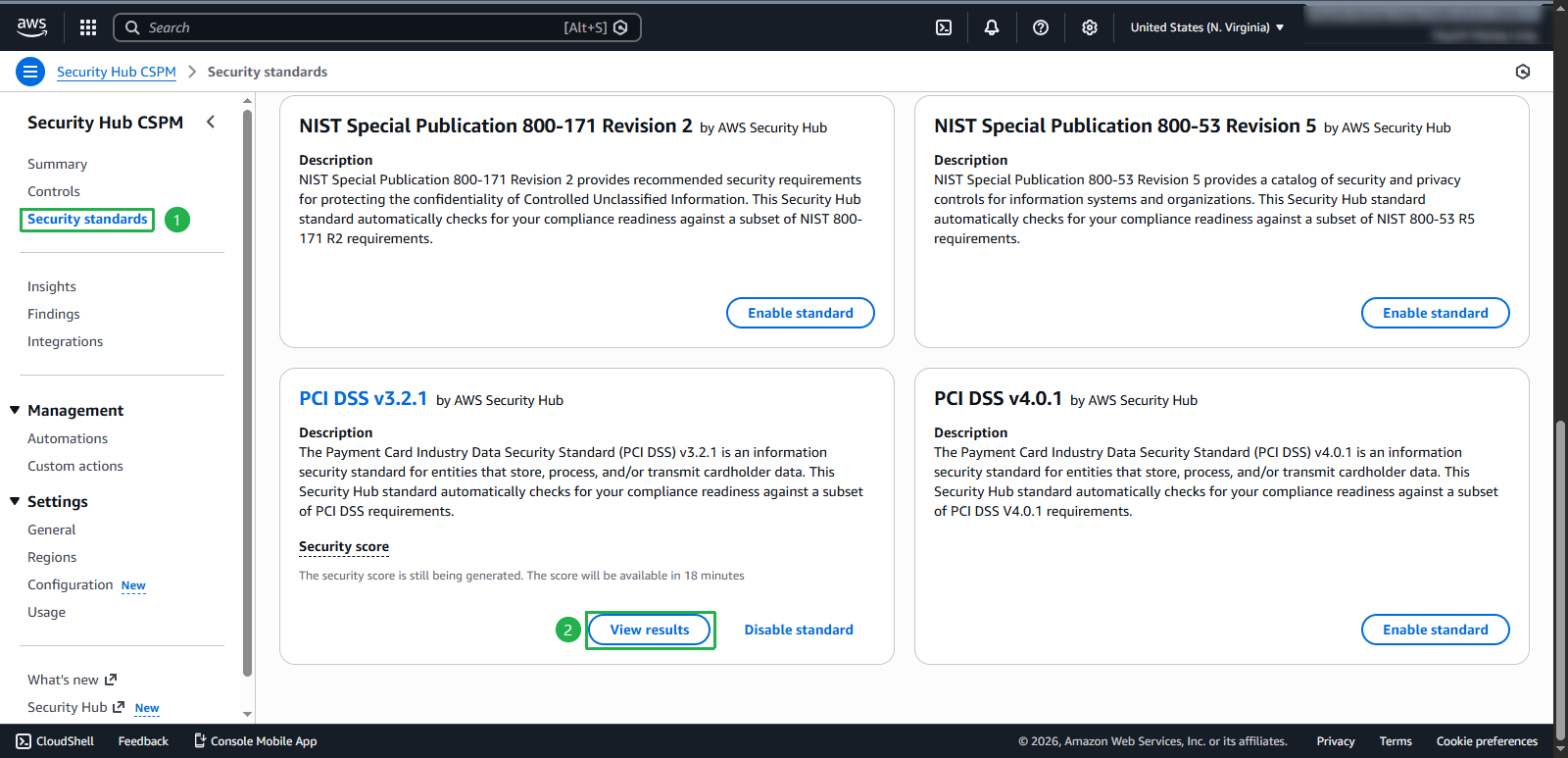Collapse the Management section
The width and height of the screenshot is (1568, 758).
click(15, 410)
